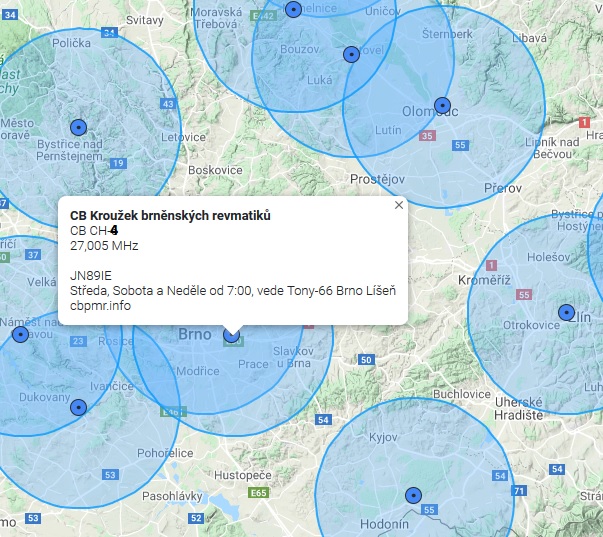This screenshot has height=537, width=603.
Task: Click the popup title CB Kroužek brněnských revmatiků
Action: (x=170, y=215)
